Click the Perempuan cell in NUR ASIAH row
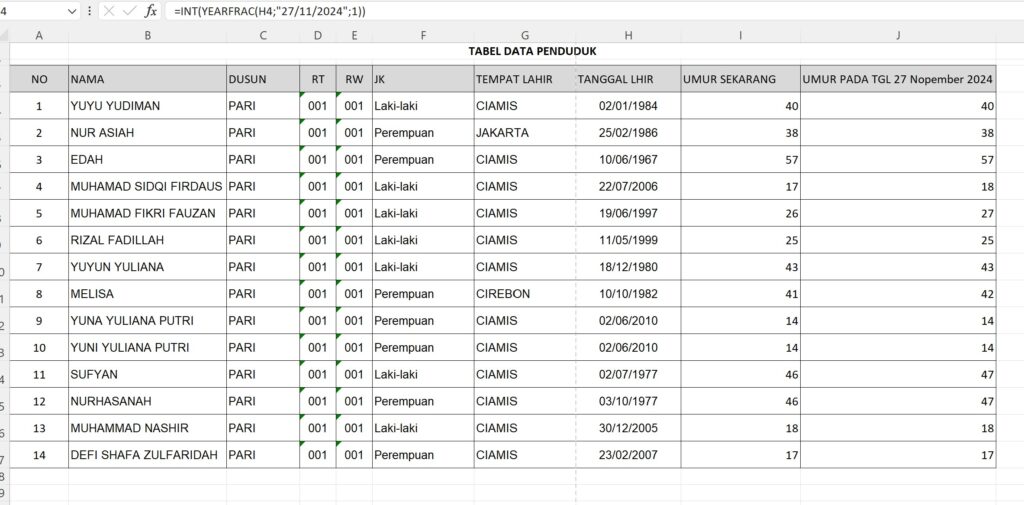The height and width of the screenshot is (505, 1024). tap(424, 133)
